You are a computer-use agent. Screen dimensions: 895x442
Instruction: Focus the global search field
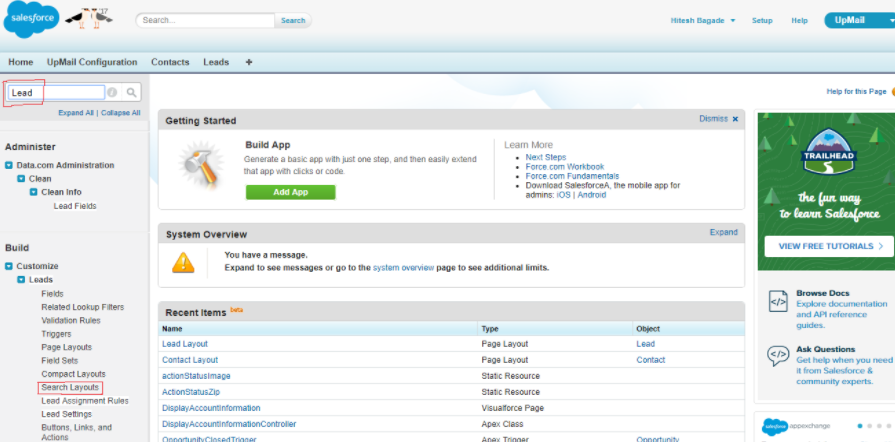click(x=205, y=21)
